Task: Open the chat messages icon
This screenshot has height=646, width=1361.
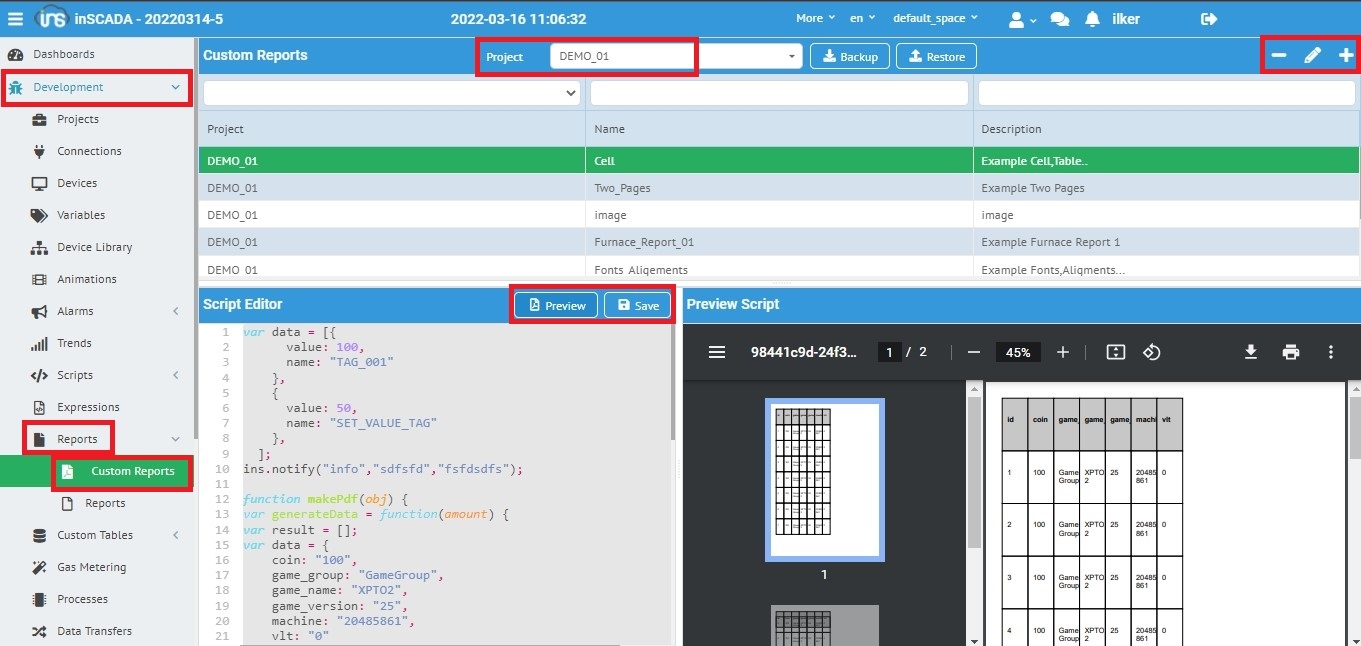Action: coord(1059,19)
